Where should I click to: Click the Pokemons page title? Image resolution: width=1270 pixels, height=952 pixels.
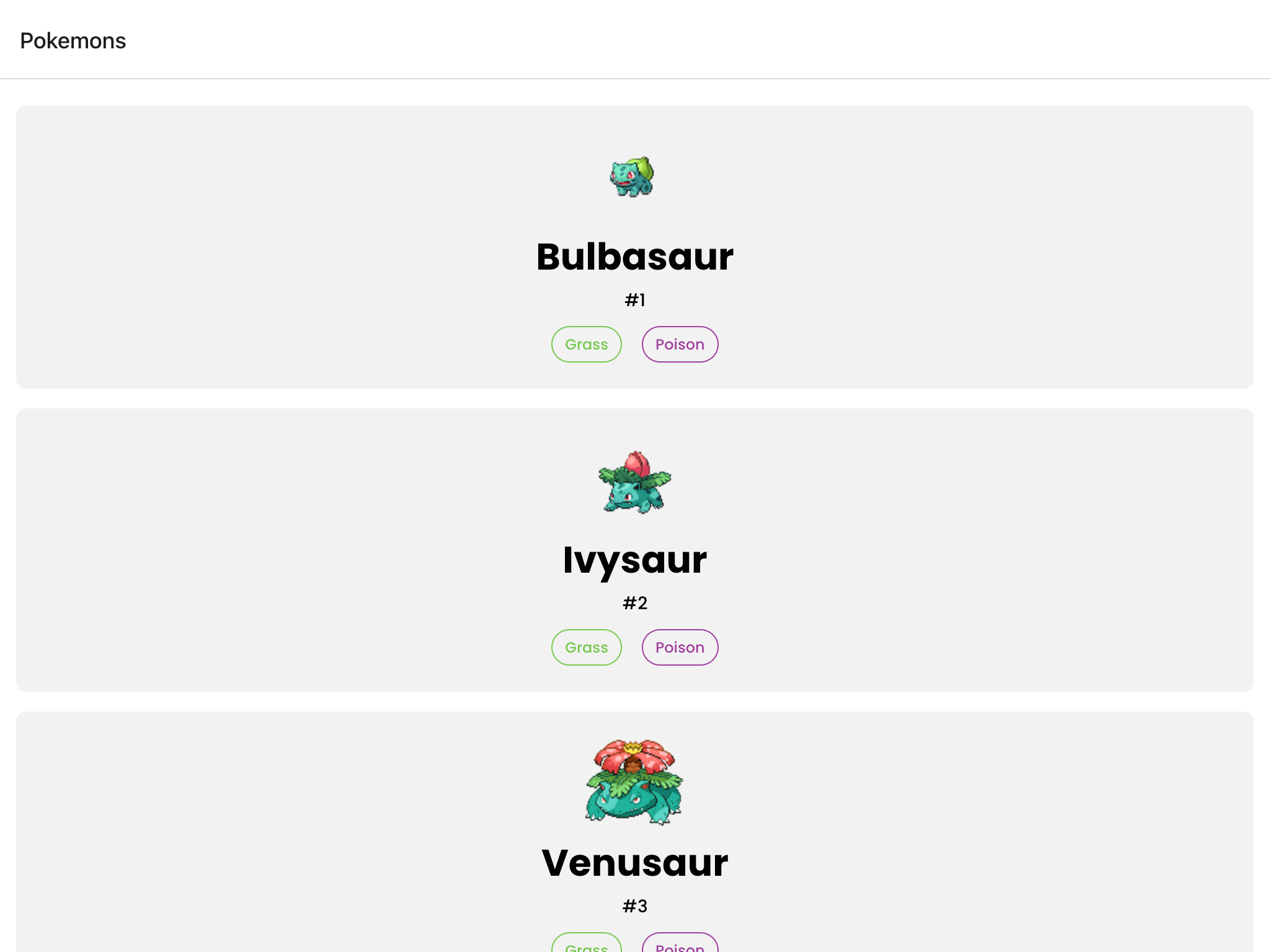click(73, 41)
